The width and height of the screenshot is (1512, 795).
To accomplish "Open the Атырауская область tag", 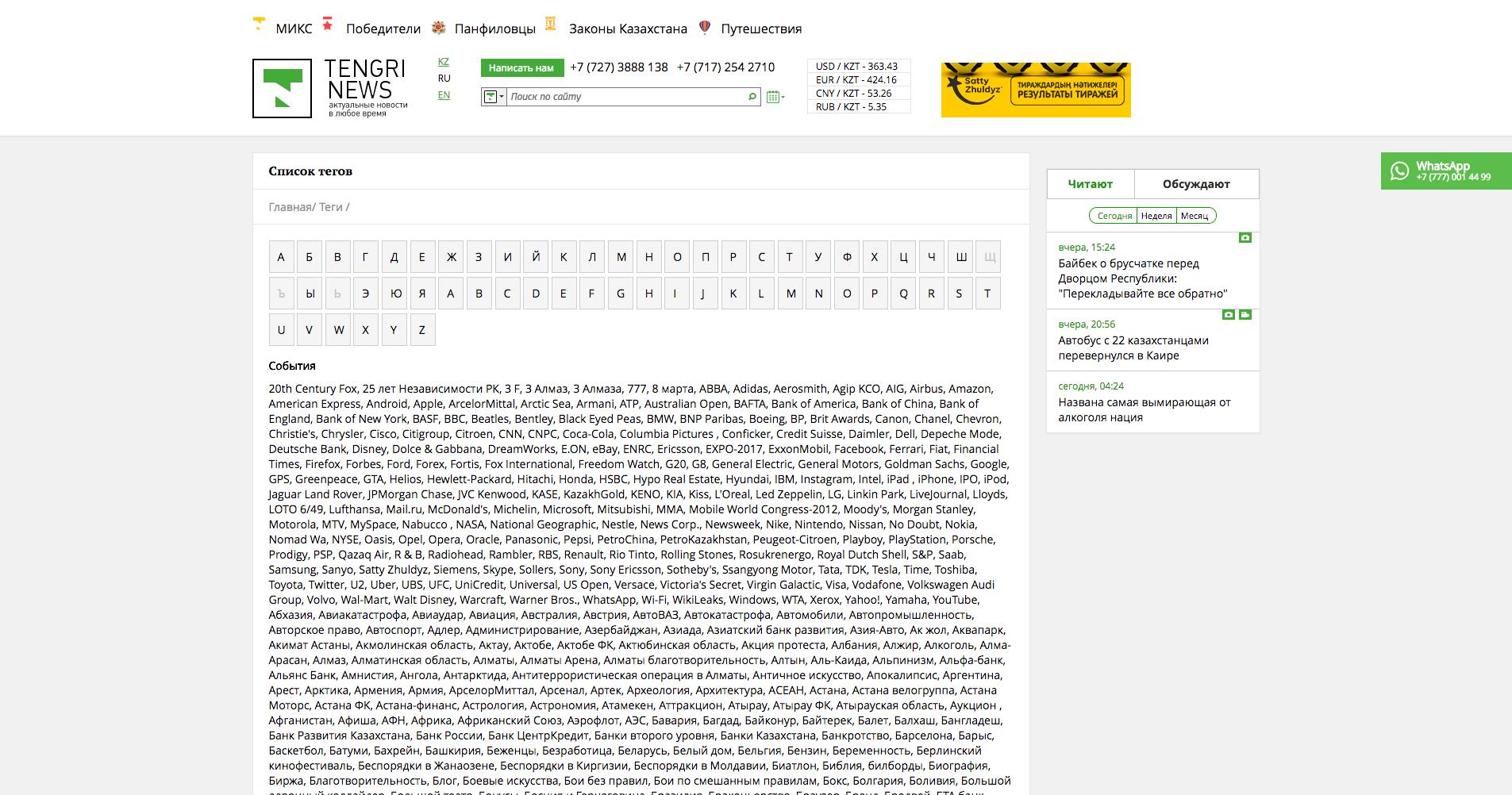I will (x=890, y=705).
